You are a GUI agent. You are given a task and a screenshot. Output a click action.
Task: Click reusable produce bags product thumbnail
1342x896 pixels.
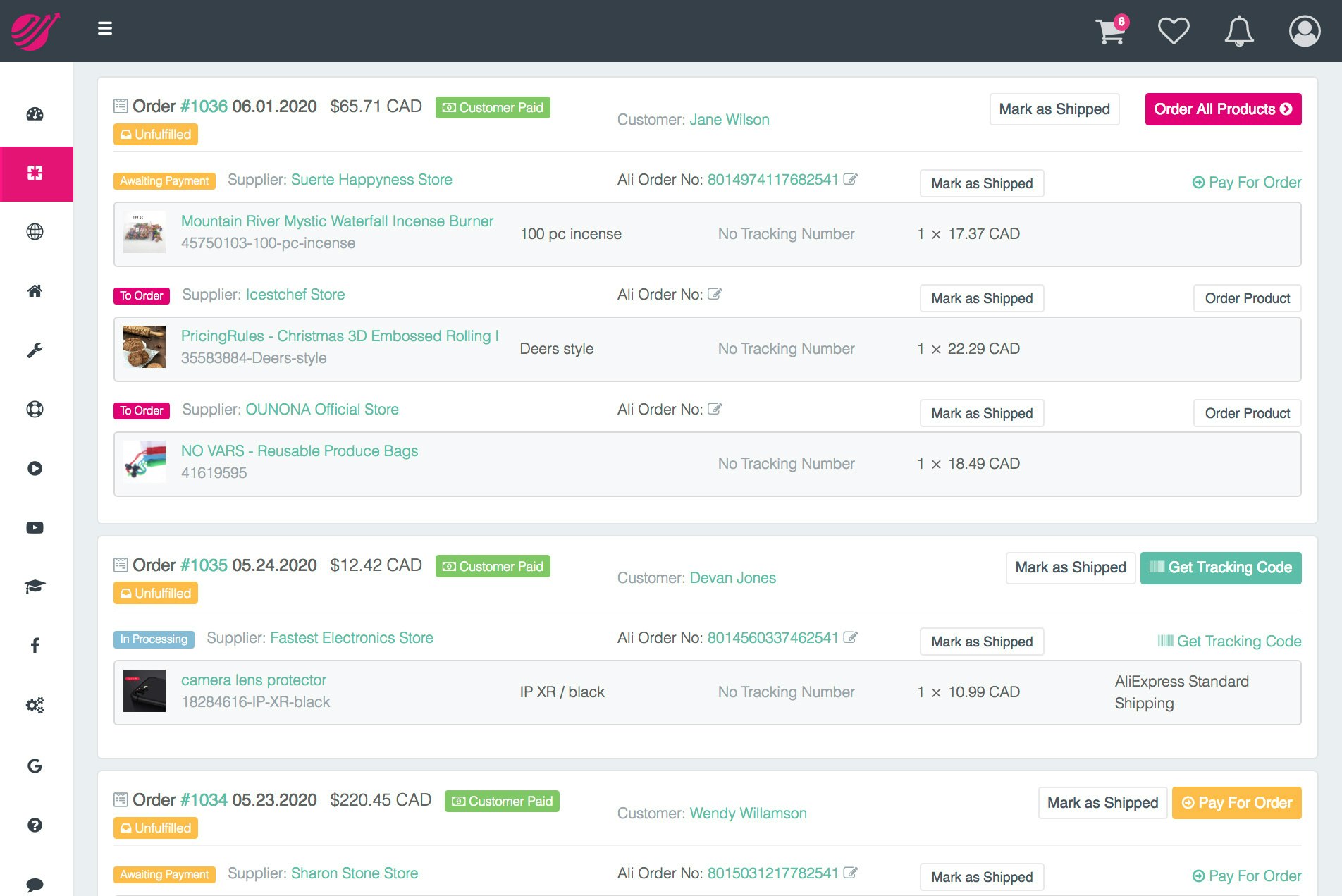click(x=144, y=462)
